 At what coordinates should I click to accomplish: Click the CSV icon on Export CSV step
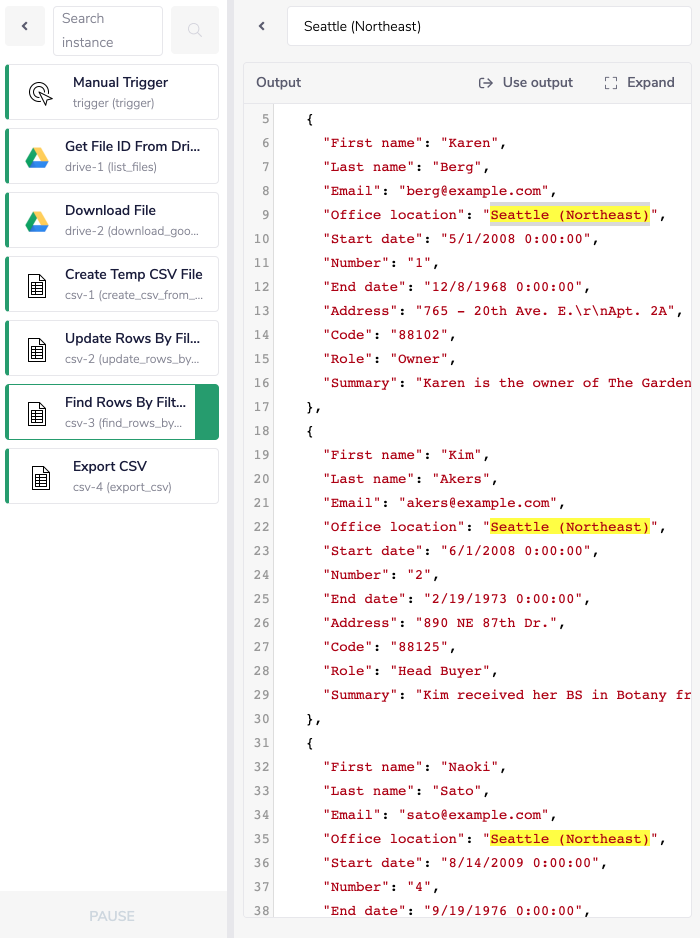40,475
